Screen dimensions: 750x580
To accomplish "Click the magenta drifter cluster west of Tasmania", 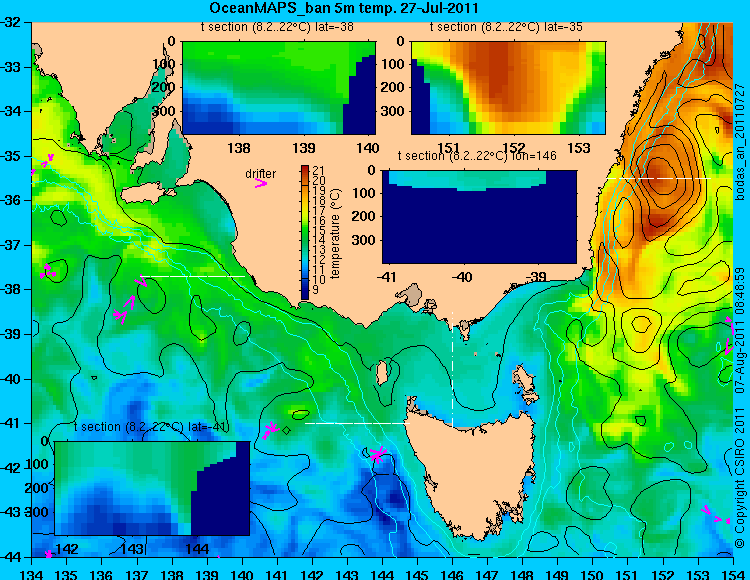I will 378,453.
